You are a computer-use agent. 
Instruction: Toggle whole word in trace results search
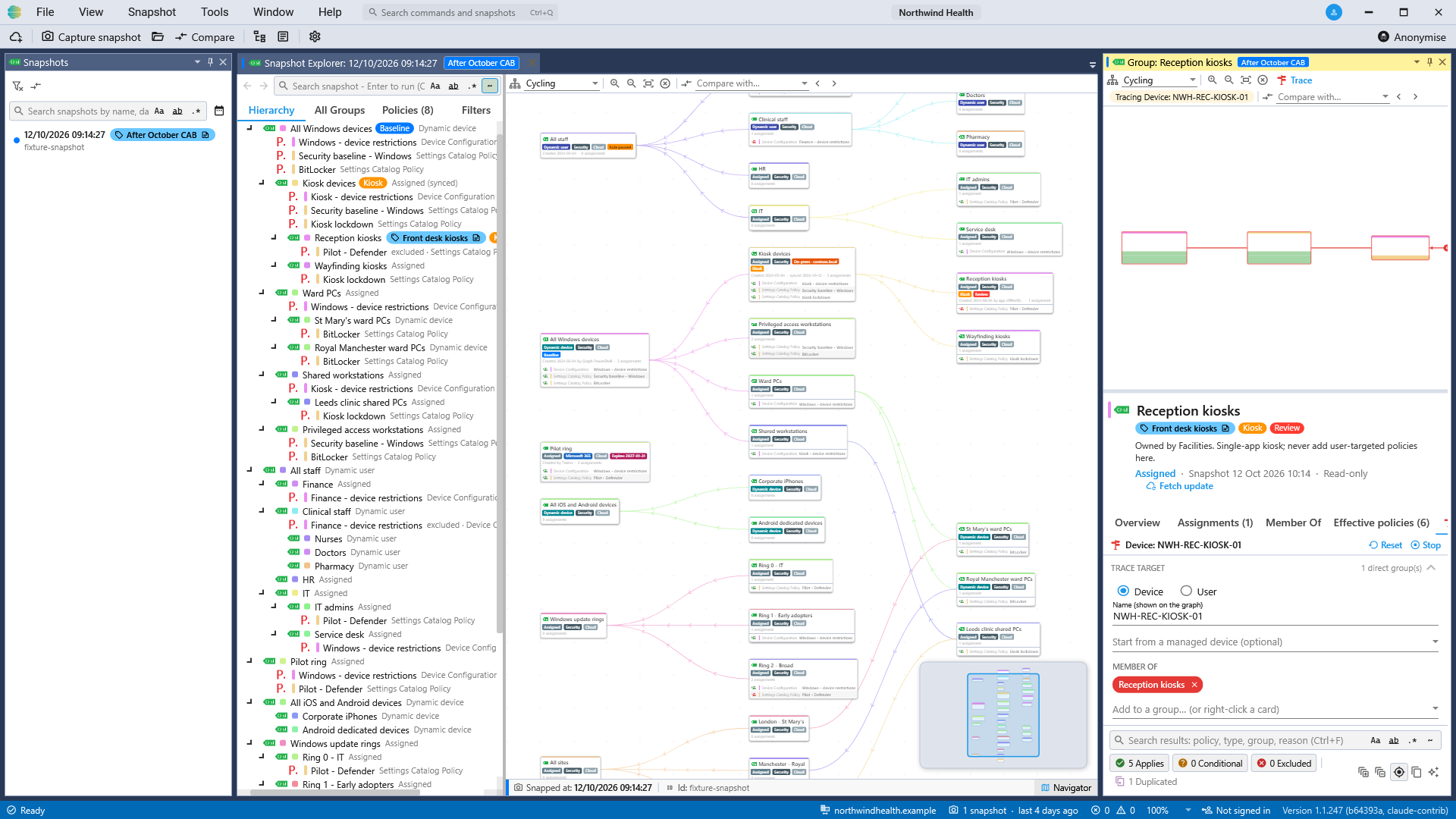1394,740
